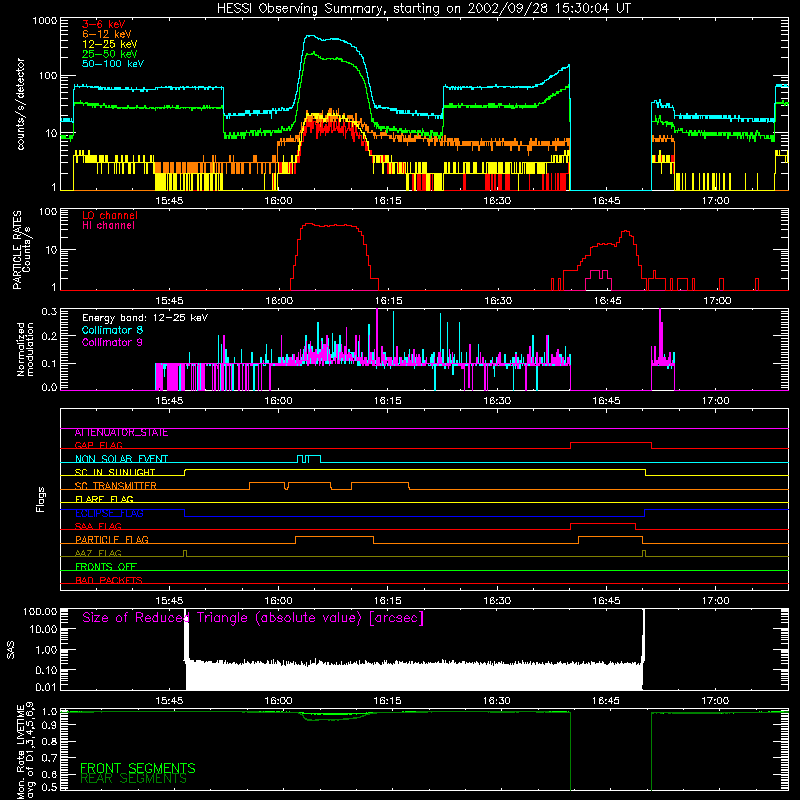
Task: Click the SAS axis label
Action: point(10,649)
